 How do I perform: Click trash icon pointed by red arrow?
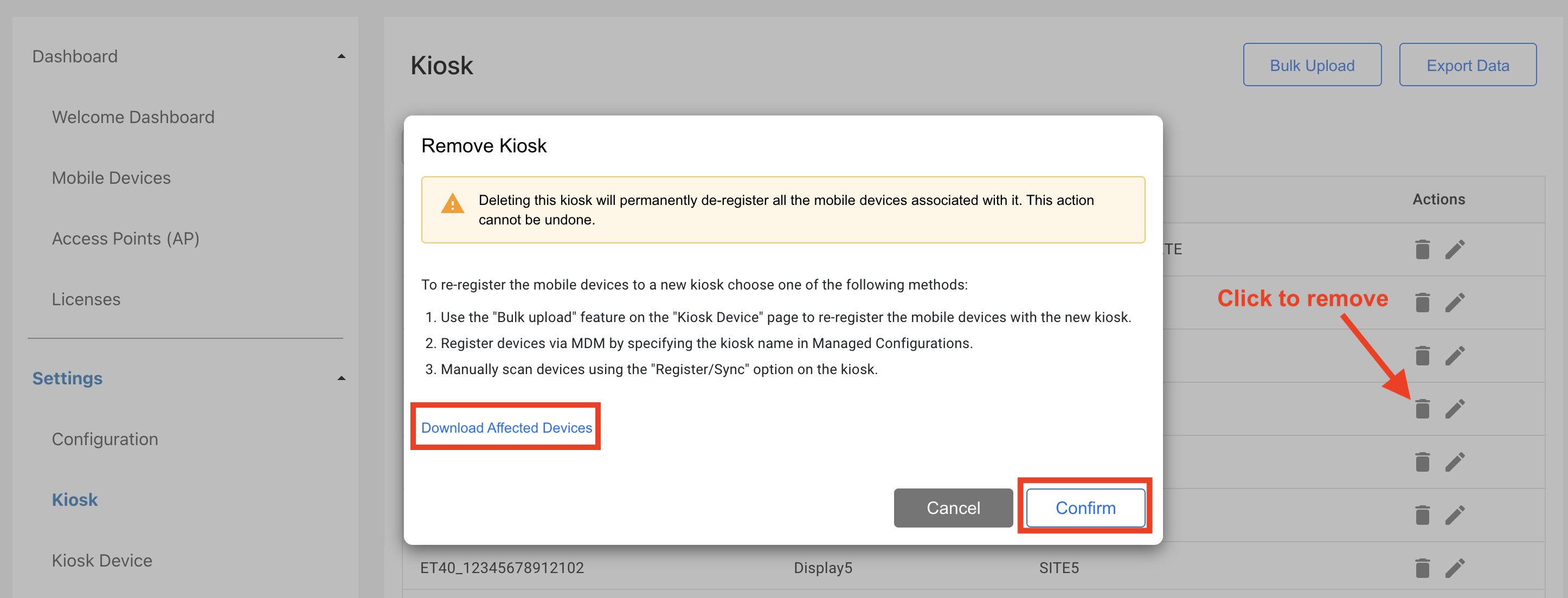coord(1422,409)
